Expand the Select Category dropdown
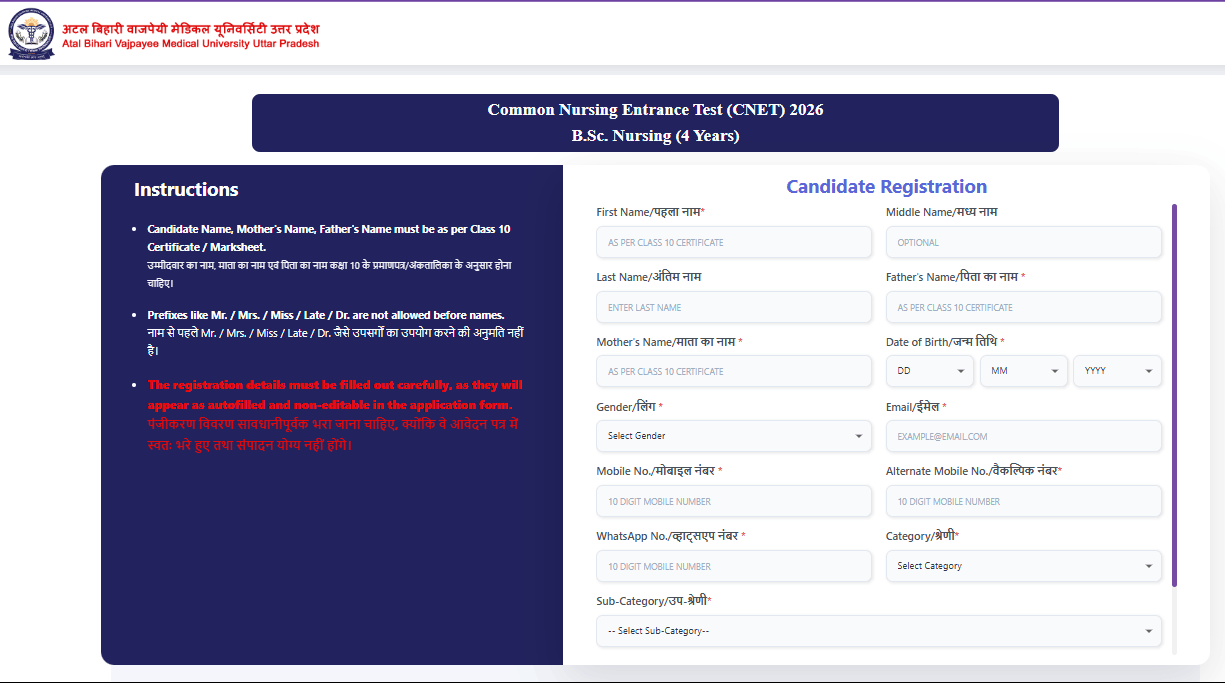 1023,566
